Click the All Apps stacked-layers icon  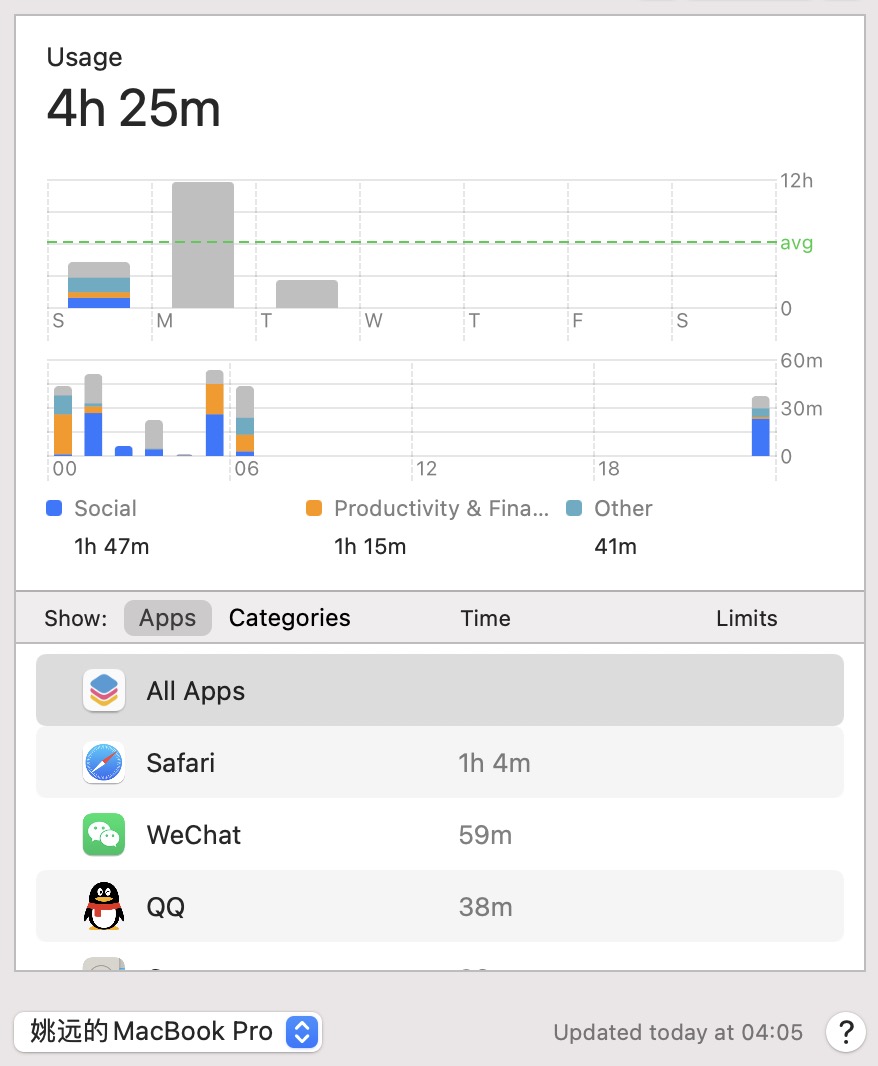point(104,691)
